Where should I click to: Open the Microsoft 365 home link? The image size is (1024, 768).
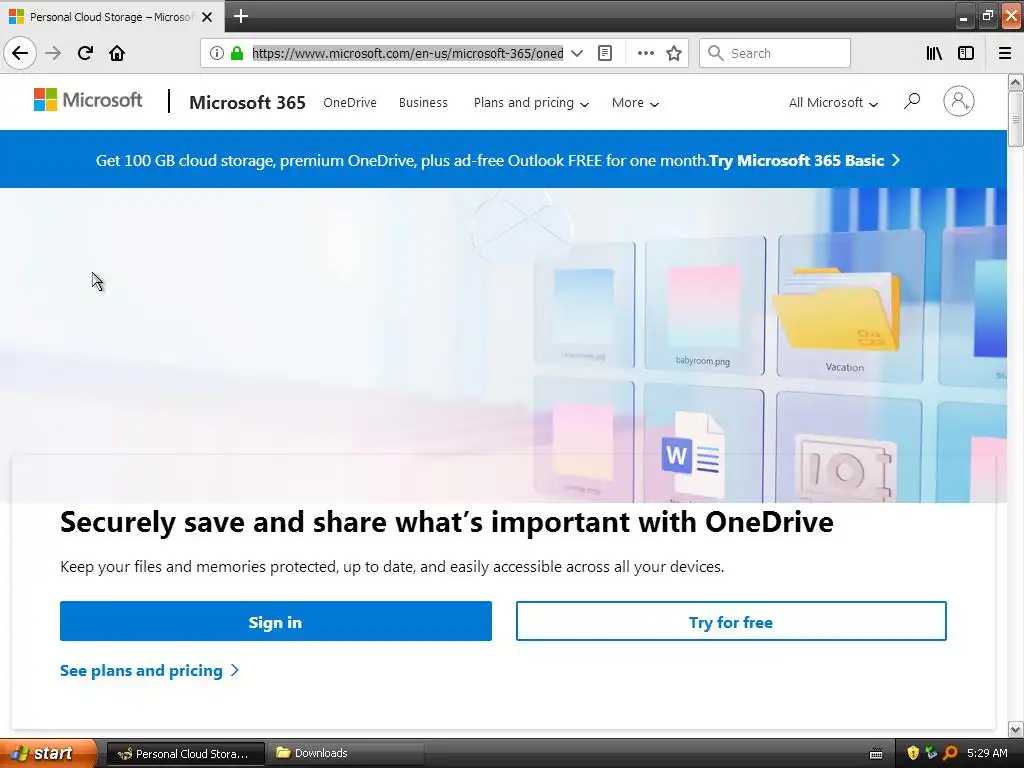tap(247, 103)
